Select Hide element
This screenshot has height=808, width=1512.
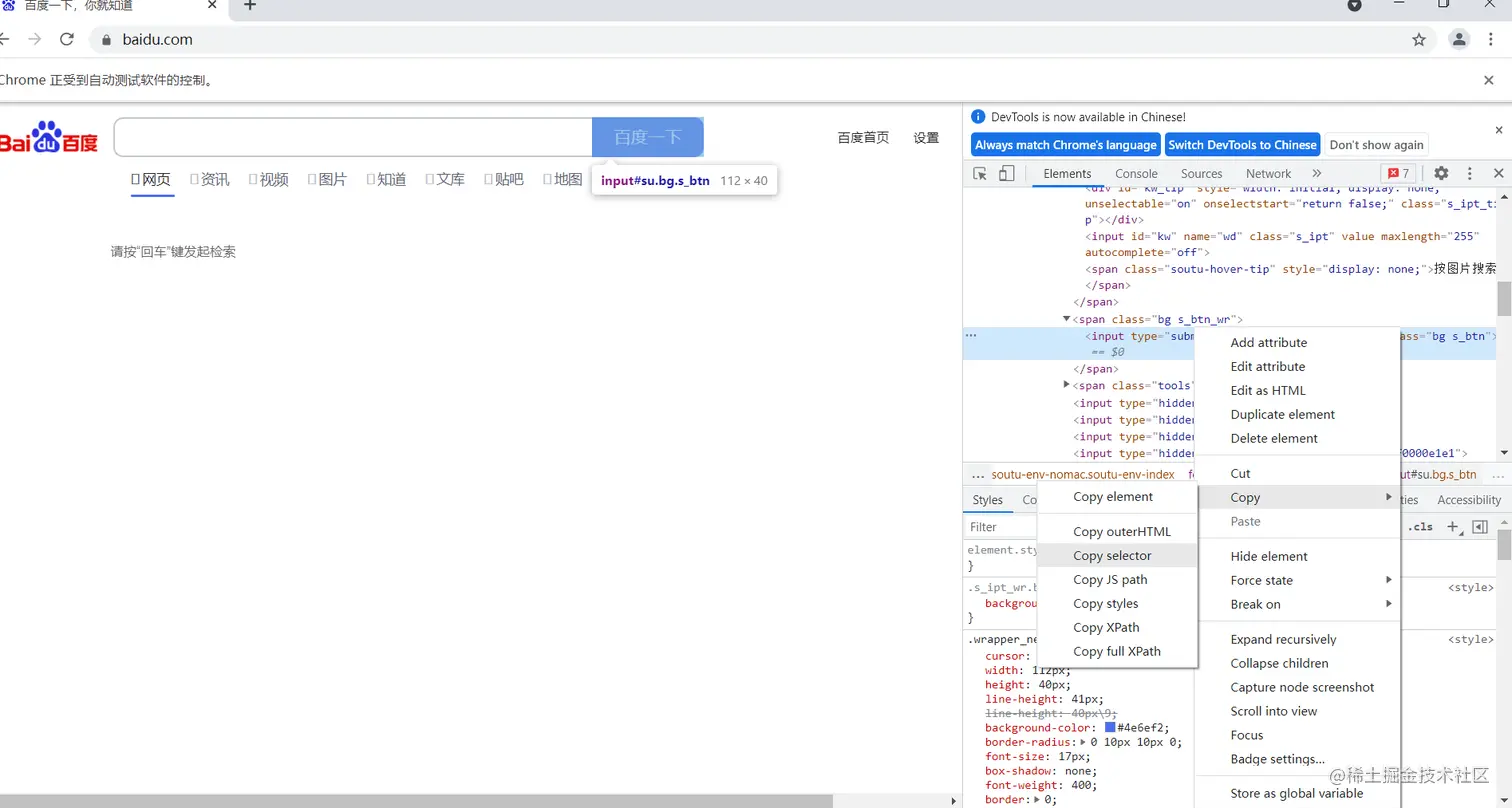1298,556
